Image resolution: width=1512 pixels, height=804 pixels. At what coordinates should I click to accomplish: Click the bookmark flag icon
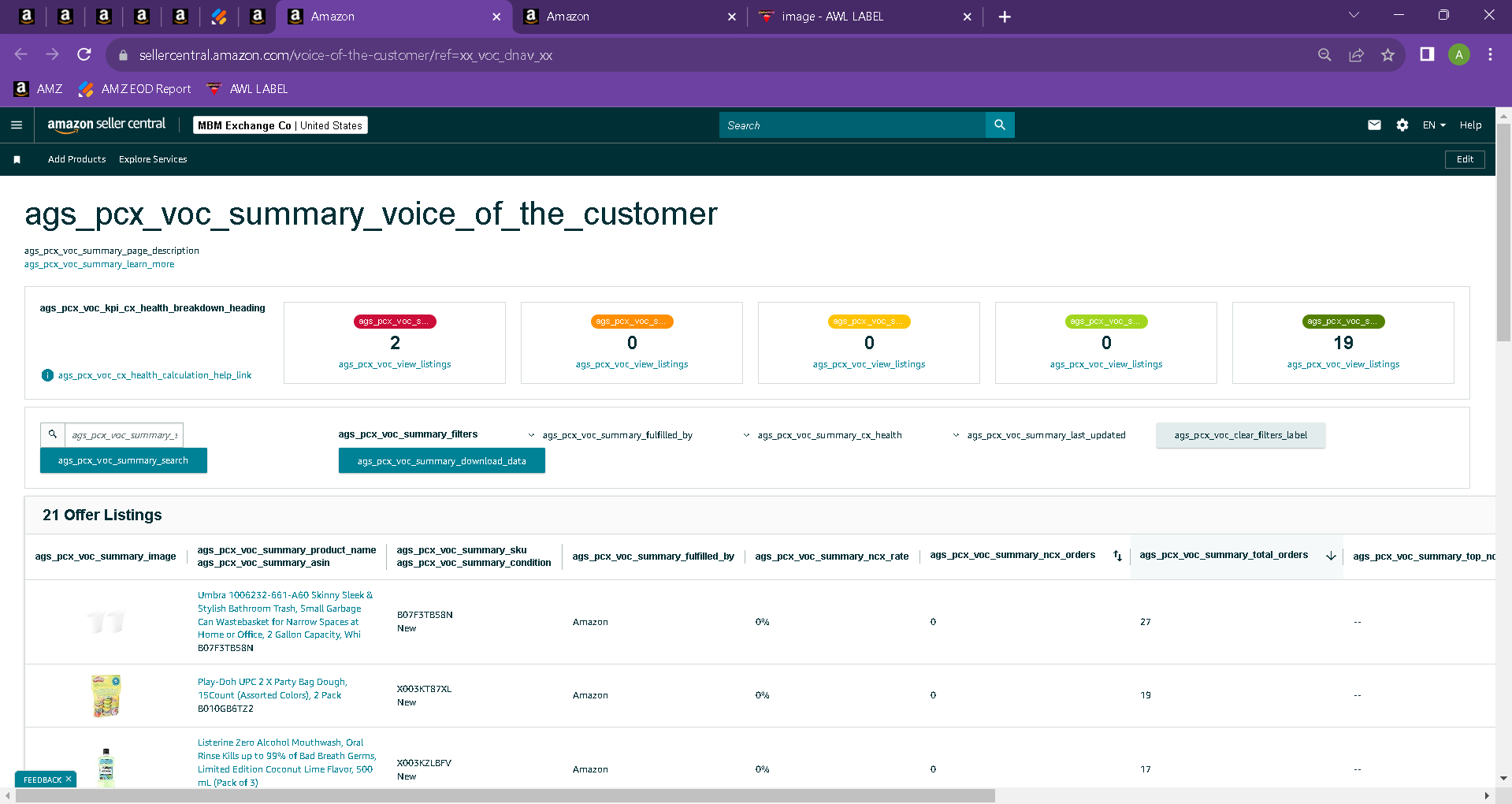click(17, 159)
